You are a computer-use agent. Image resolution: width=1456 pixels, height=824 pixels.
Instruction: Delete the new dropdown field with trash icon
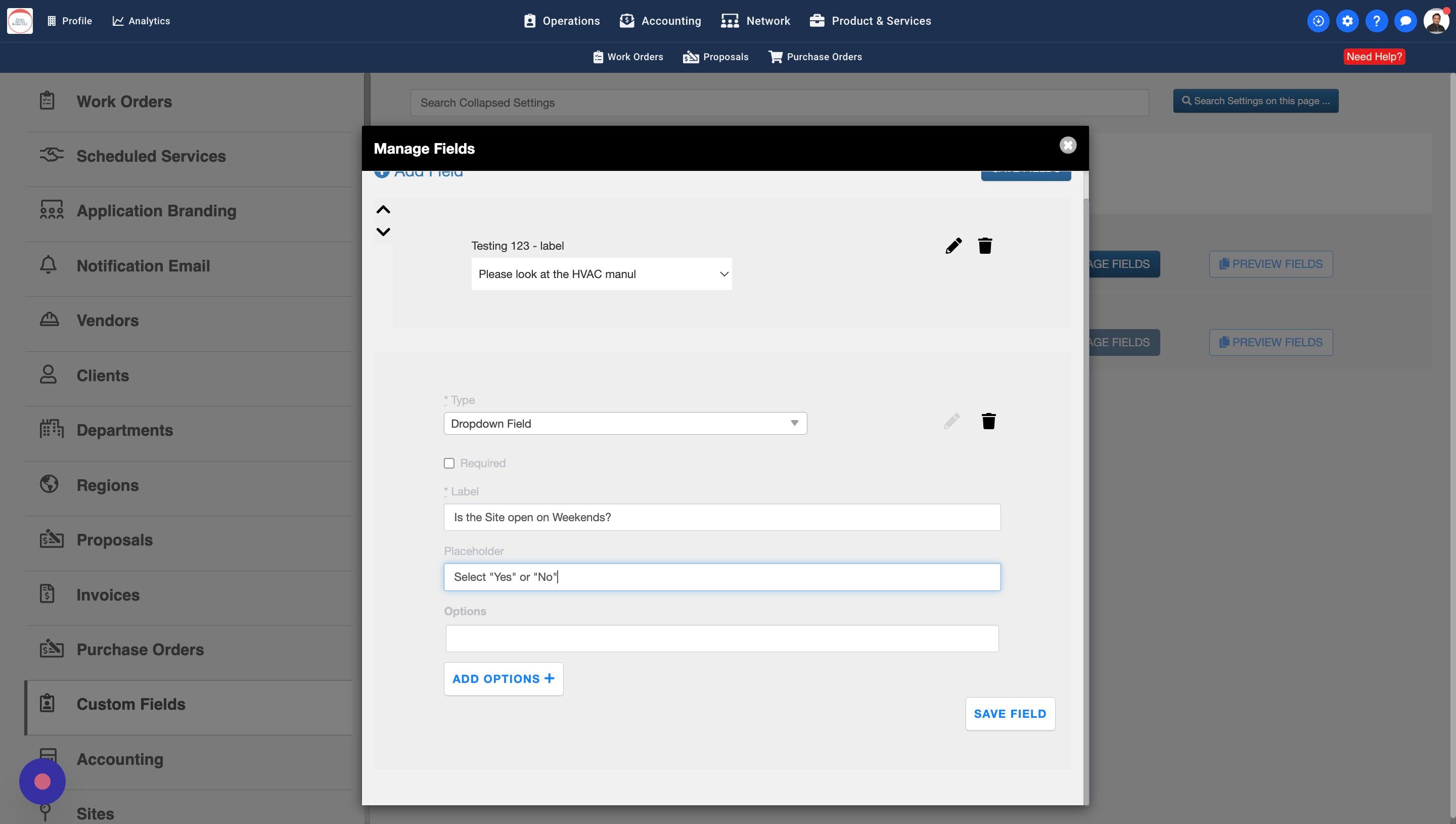(x=988, y=421)
